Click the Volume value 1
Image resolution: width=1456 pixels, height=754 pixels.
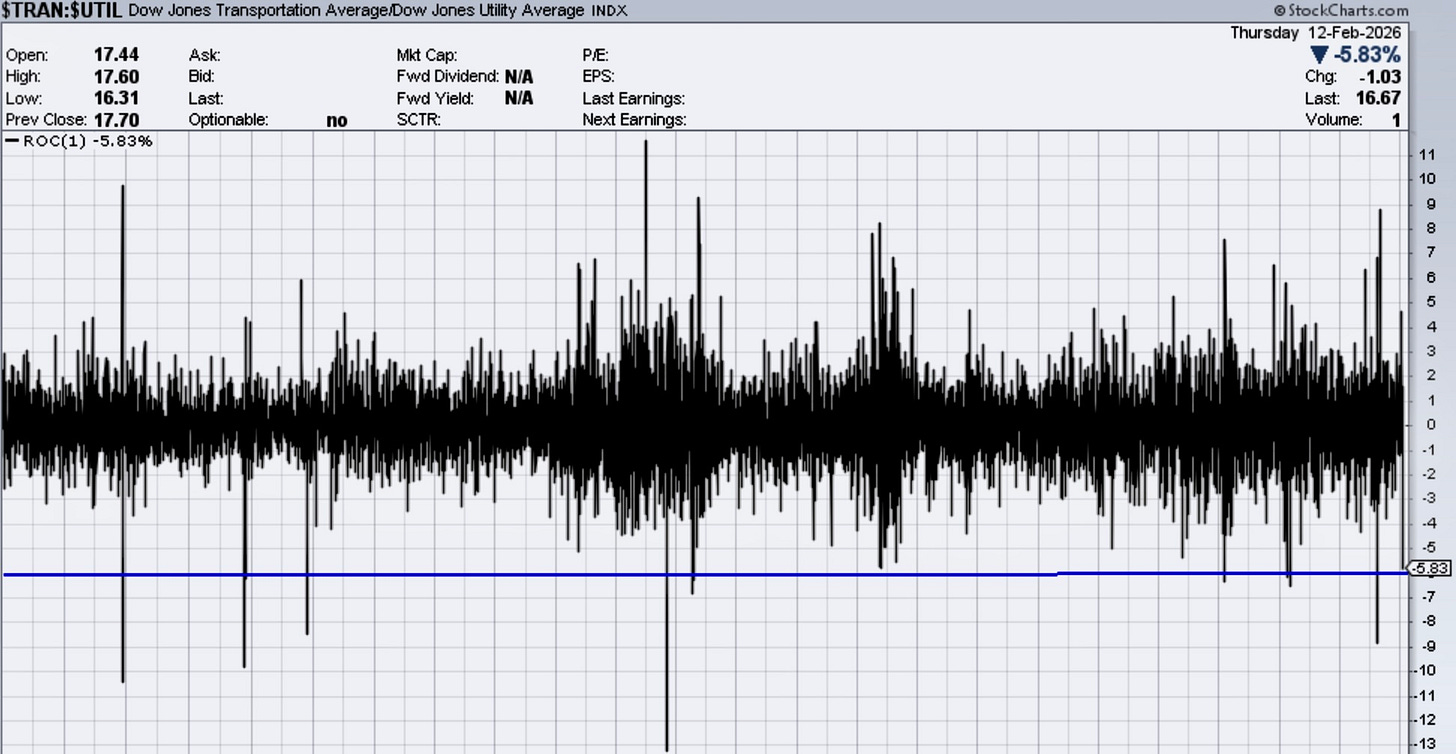(x=1395, y=120)
